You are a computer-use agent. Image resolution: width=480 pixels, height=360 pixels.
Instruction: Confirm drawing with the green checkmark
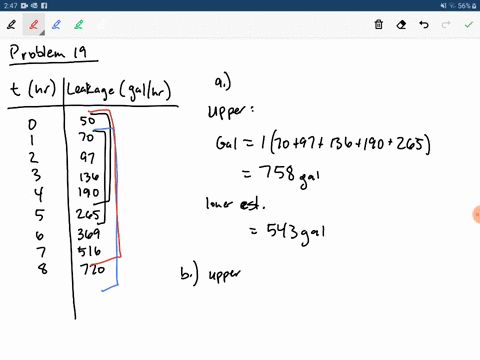(469, 25)
